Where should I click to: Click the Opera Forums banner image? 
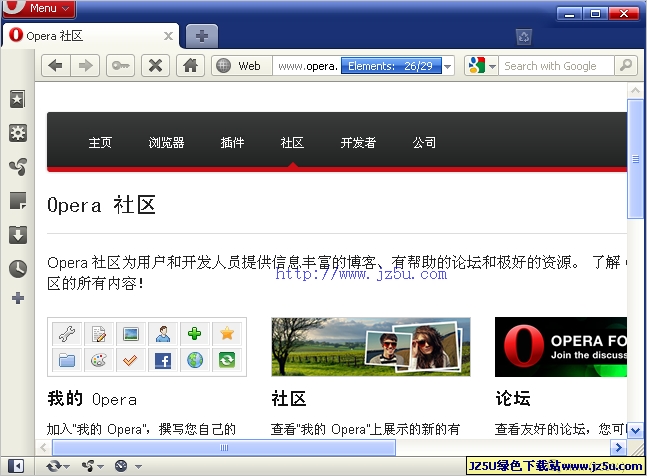(x=561, y=347)
